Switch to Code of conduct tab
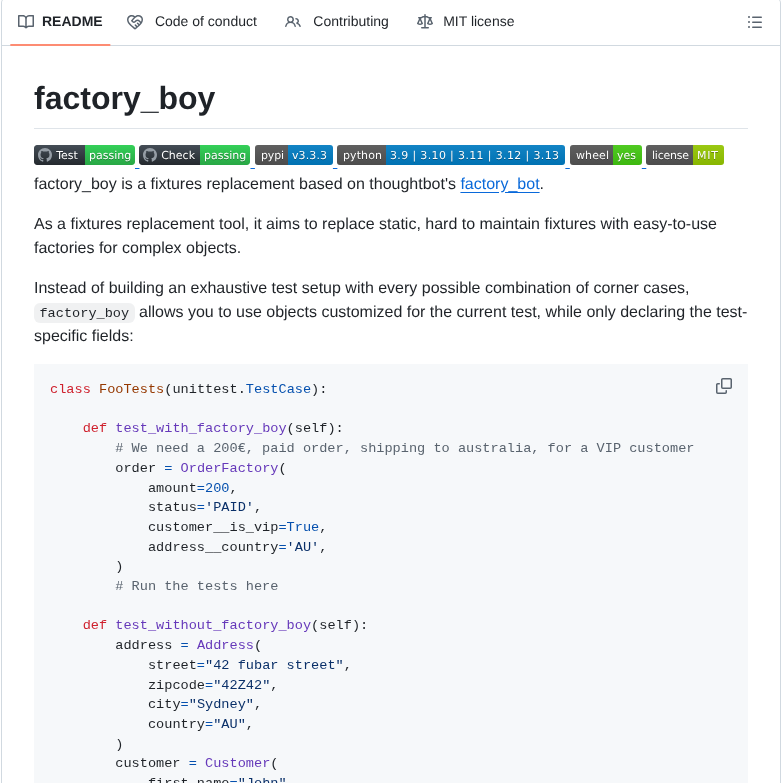 click(x=192, y=22)
